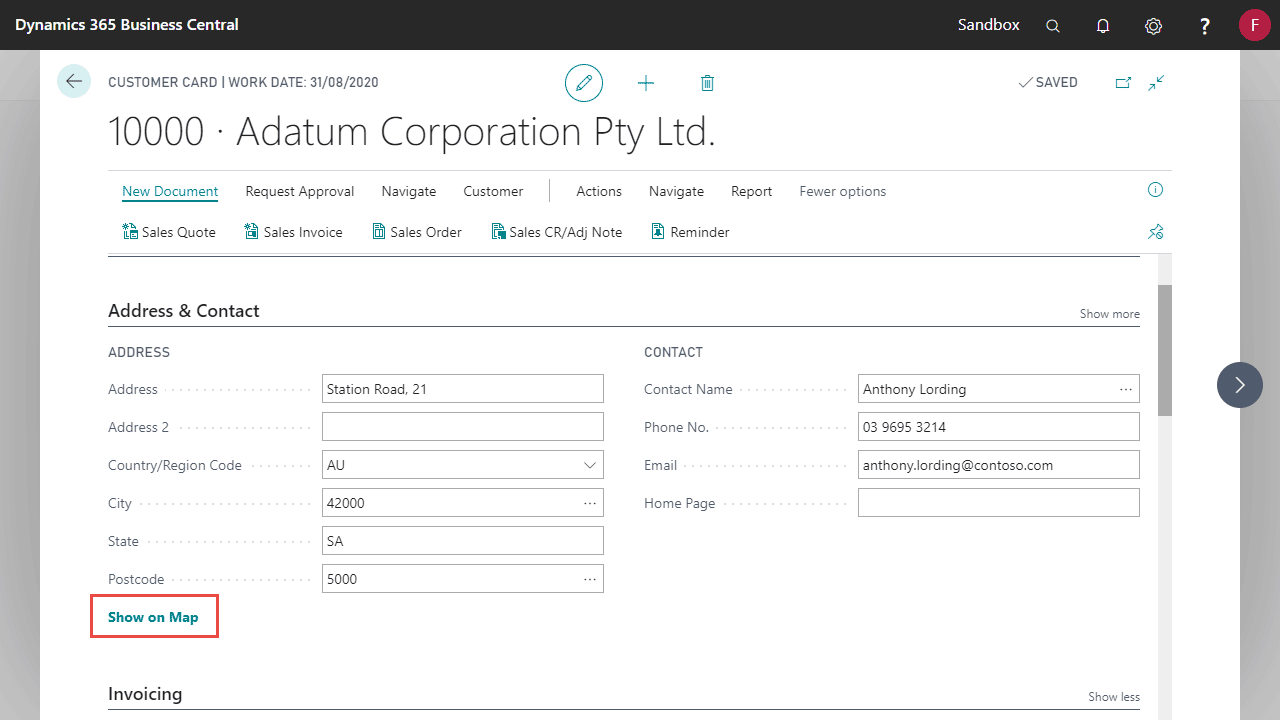Screen dimensions: 1280x720
Task: Open the Navigate menu beside Actions
Action: (676, 191)
